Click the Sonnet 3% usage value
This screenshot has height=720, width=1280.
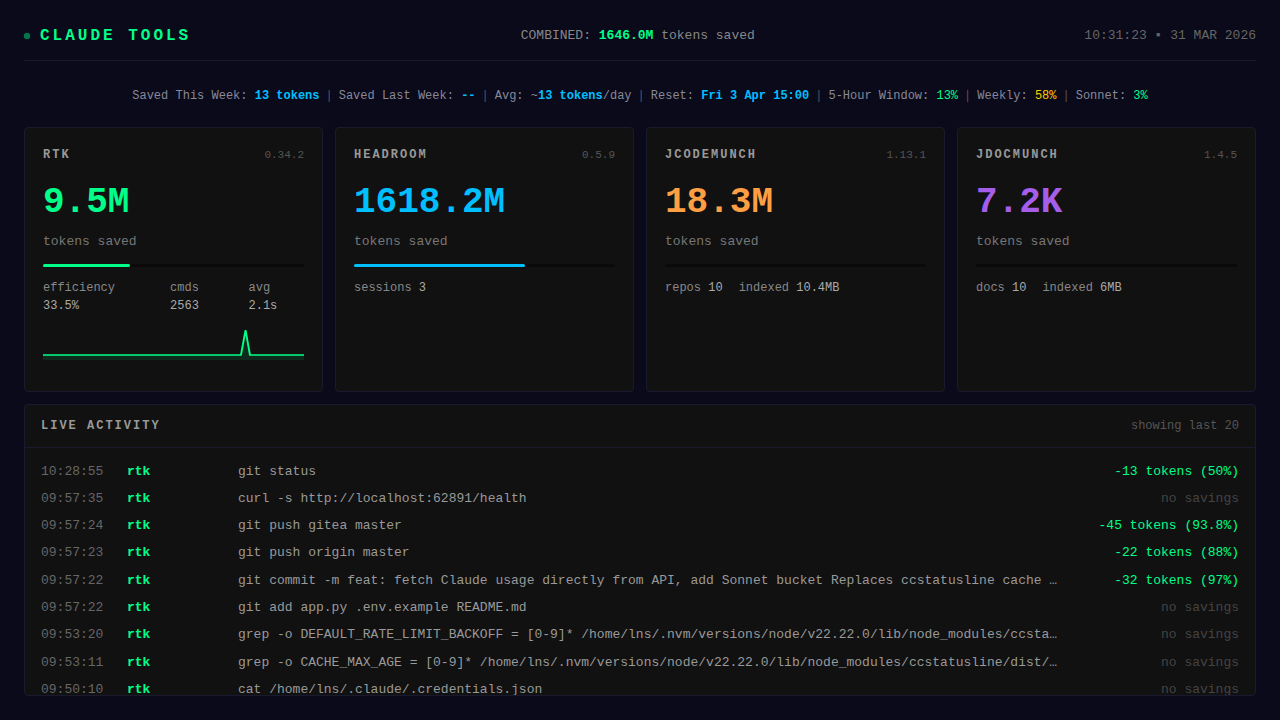[1141, 96]
